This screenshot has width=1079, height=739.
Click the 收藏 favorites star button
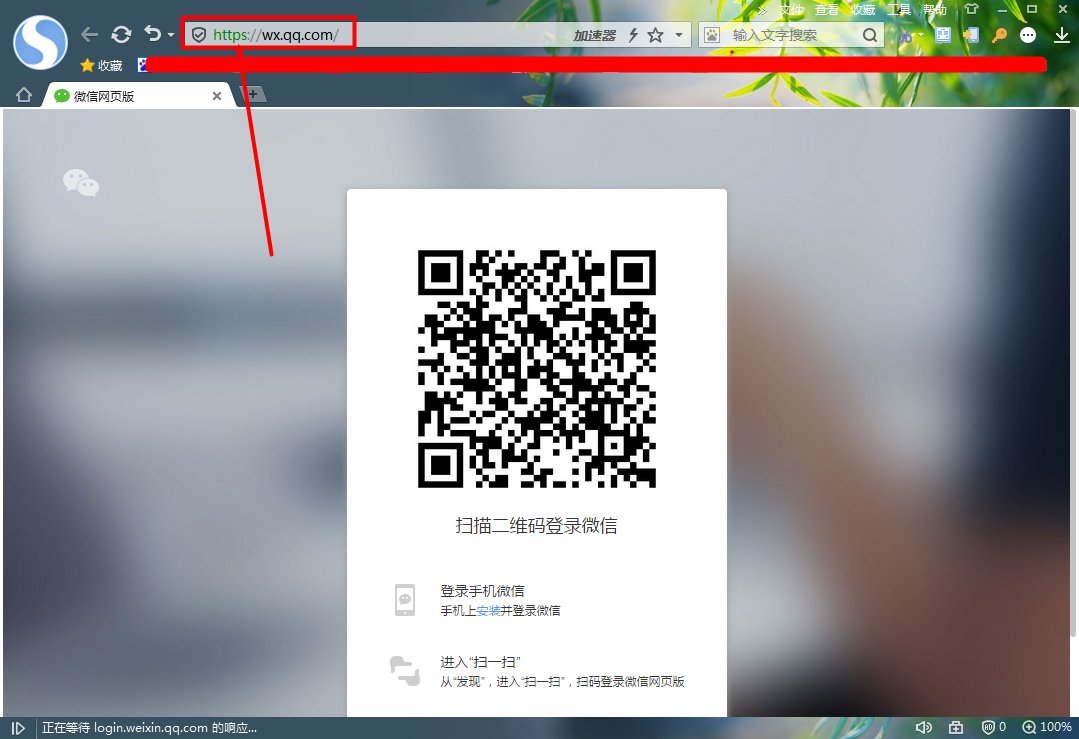click(x=101, y=65)
